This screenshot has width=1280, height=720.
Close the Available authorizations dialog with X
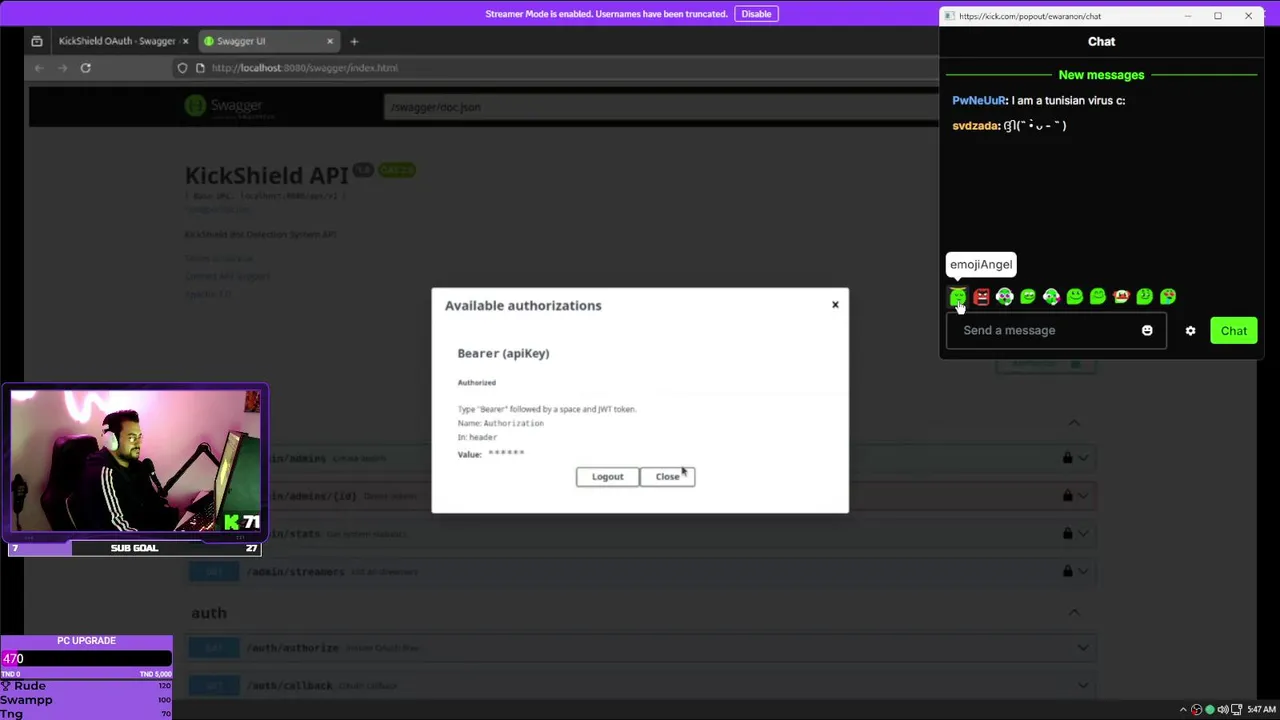(835, 305)
